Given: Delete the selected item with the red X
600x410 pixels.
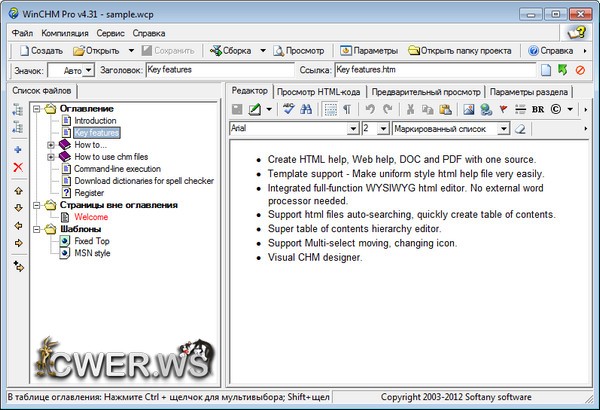Looking at the screenshot, I should [18, 167].
